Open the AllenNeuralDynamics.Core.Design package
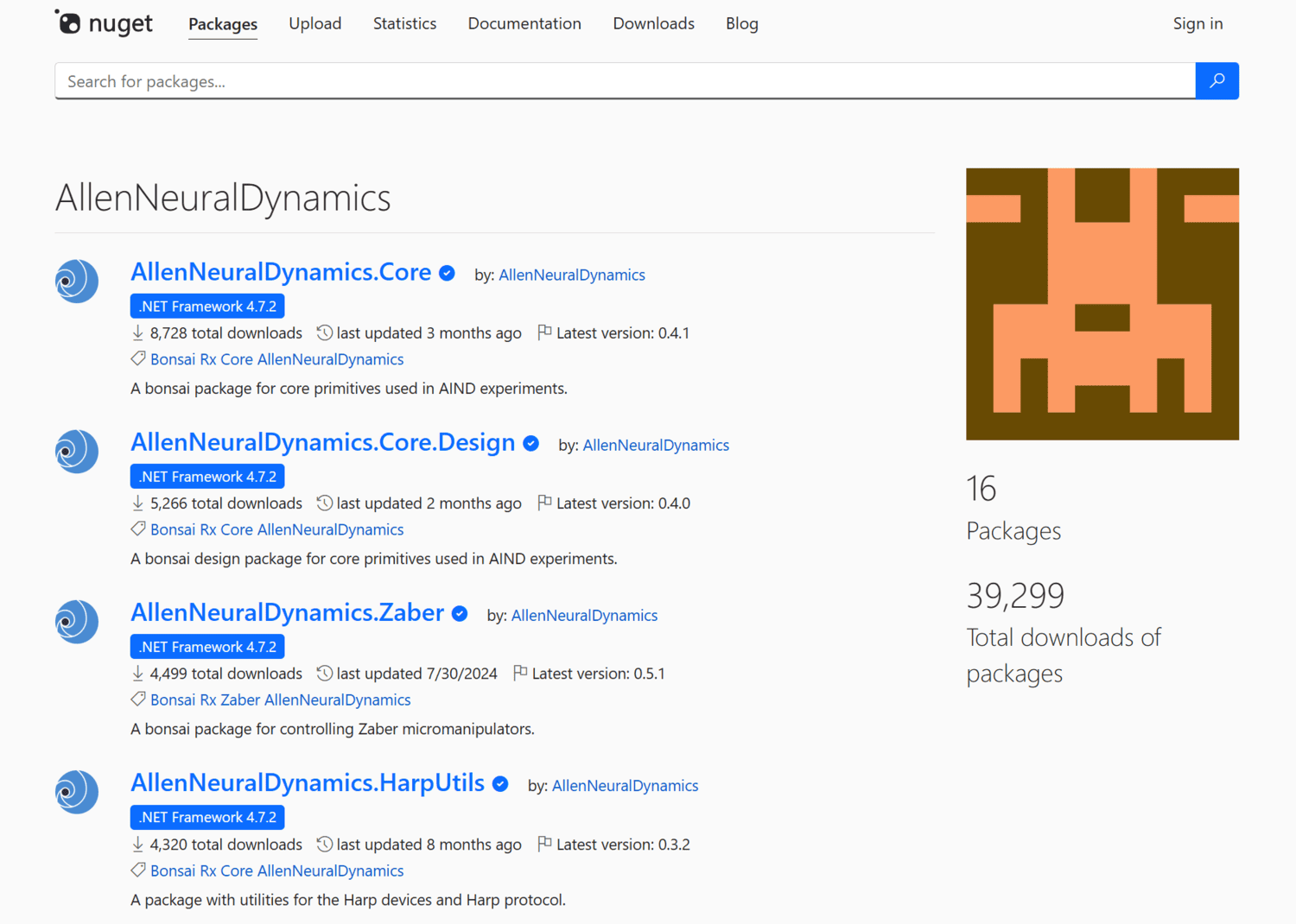The height and width of the screenshot is (924, 1296). click(x=323, y=442)
